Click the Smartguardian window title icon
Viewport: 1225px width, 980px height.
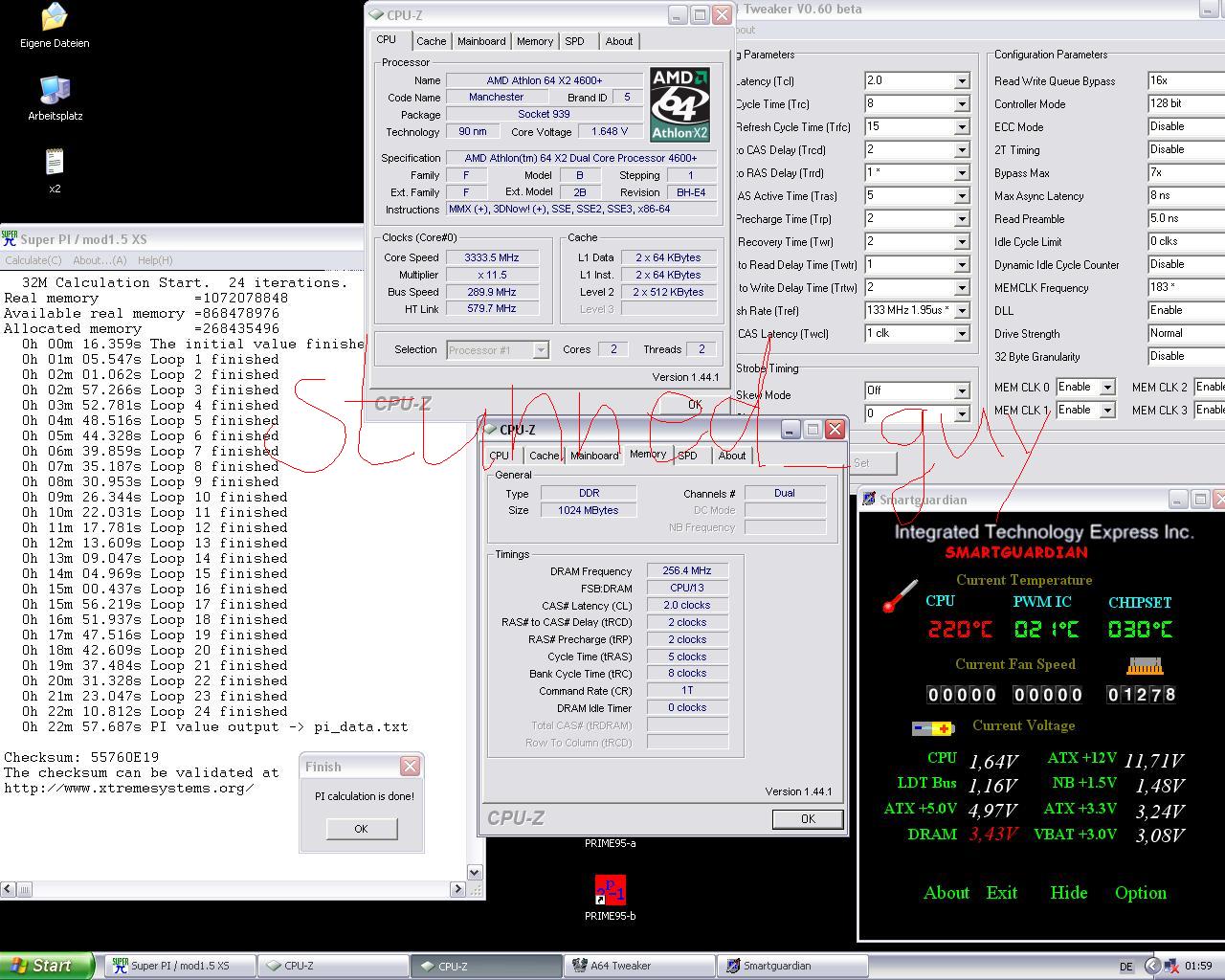coord(868,499)
